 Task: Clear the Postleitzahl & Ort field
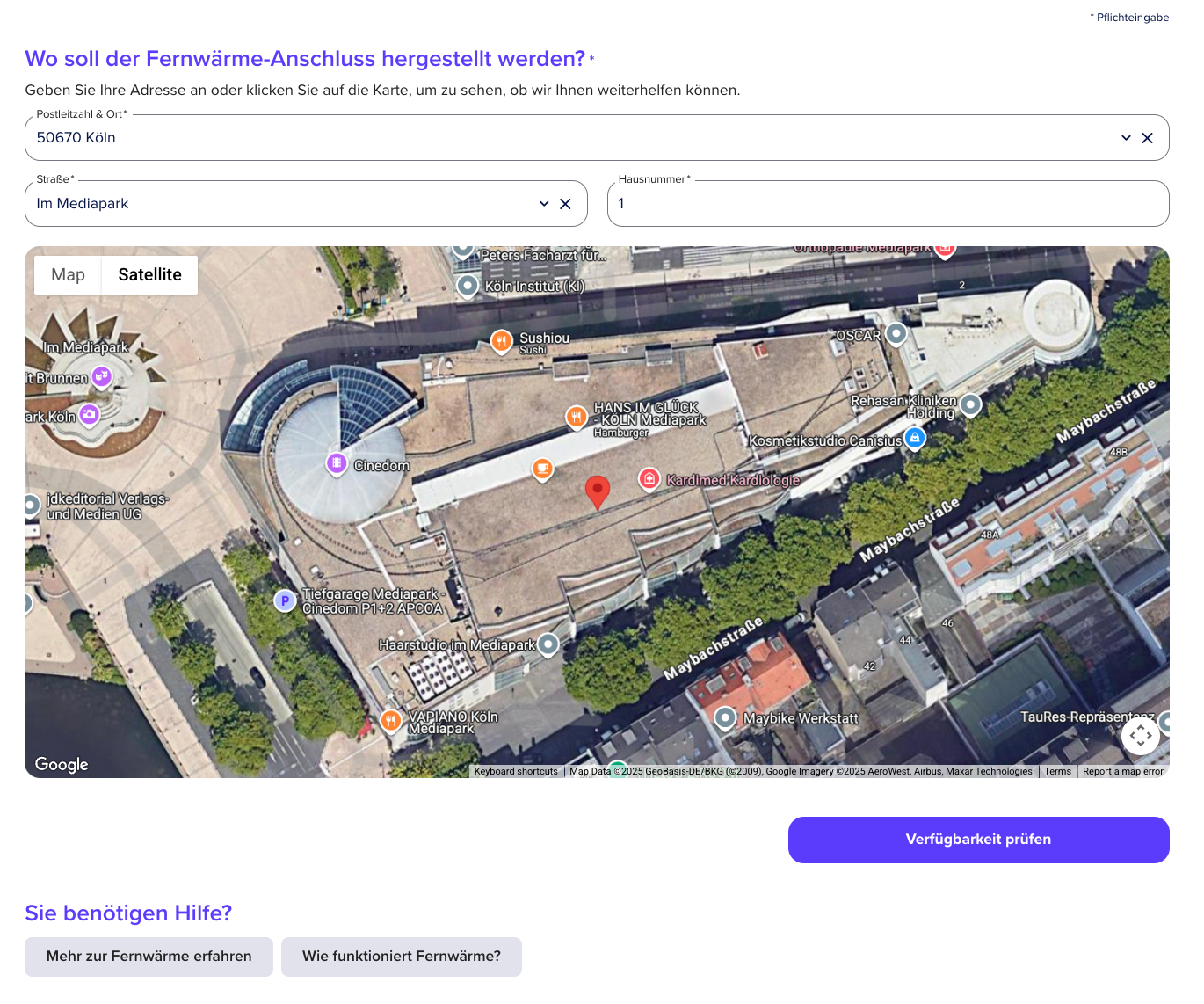(x=1147, y=138)
